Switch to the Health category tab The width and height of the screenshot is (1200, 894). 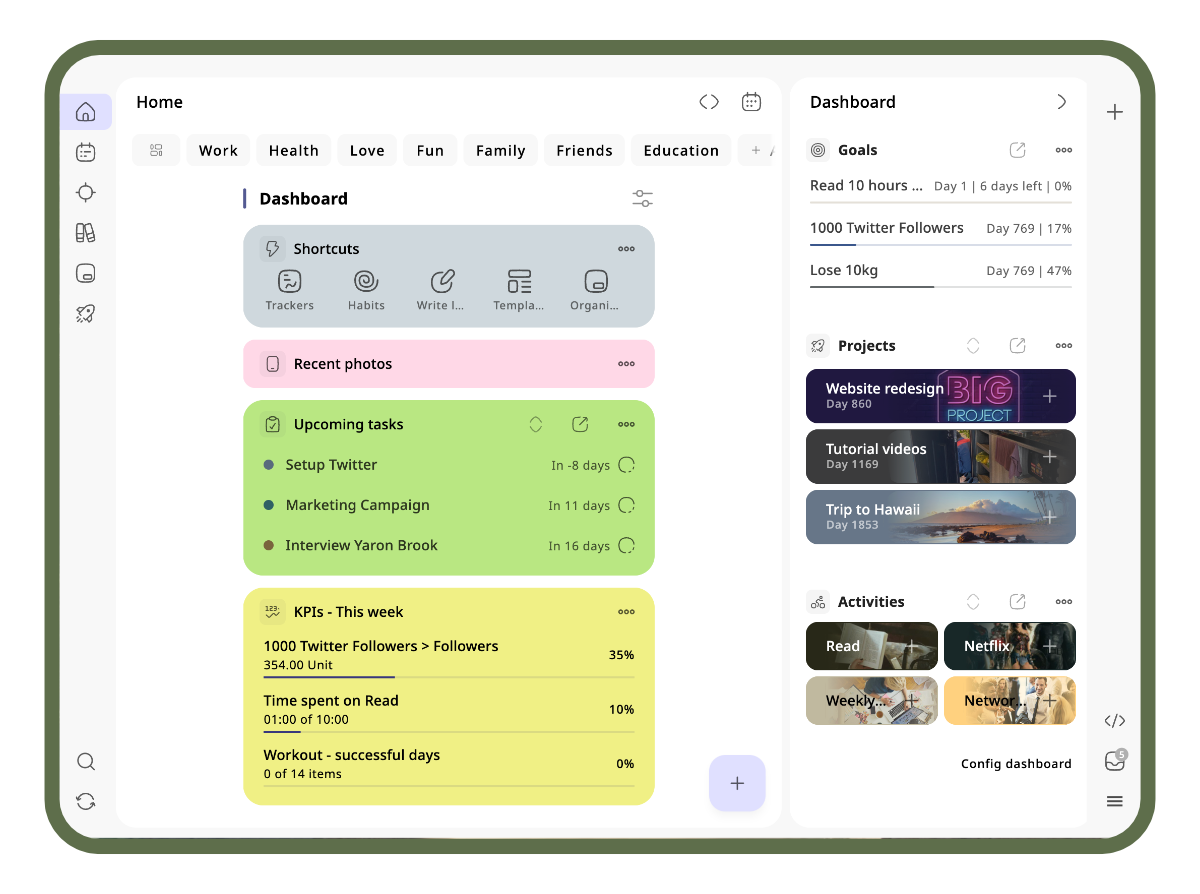click(x=293, y=149)
